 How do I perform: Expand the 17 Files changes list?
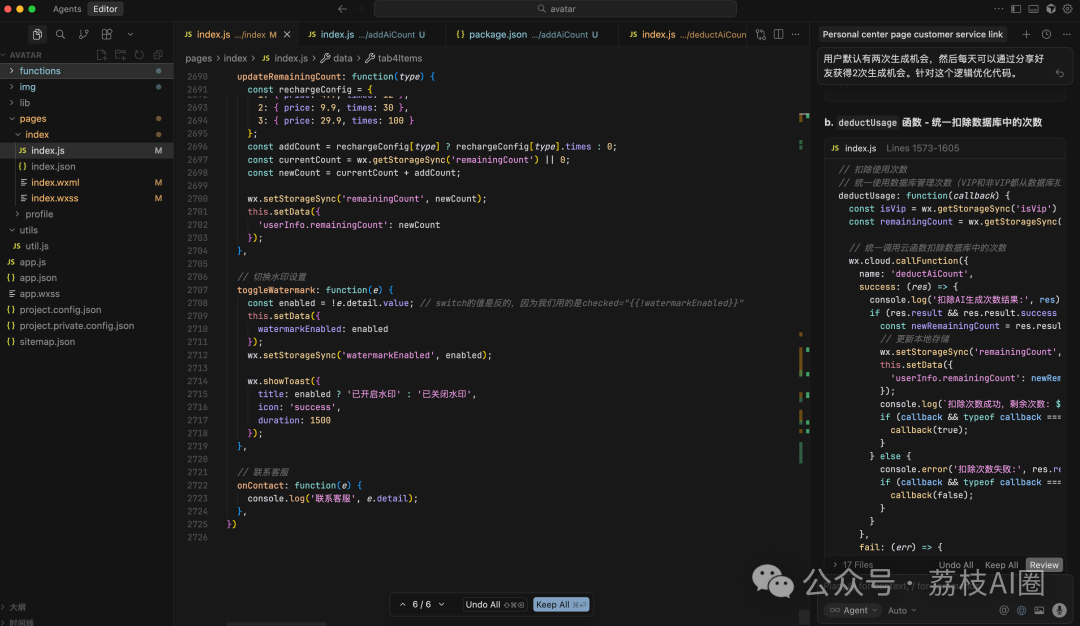[853, 565]
